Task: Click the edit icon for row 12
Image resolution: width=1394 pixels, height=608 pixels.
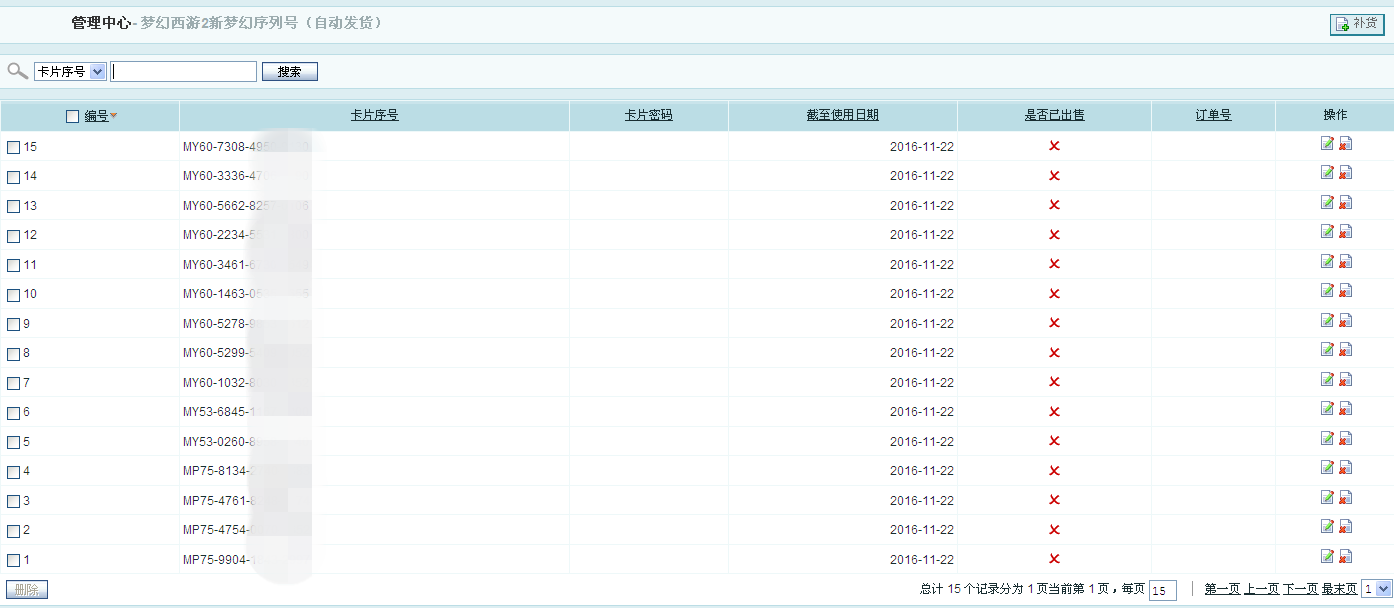Action: click(1327, 232)
